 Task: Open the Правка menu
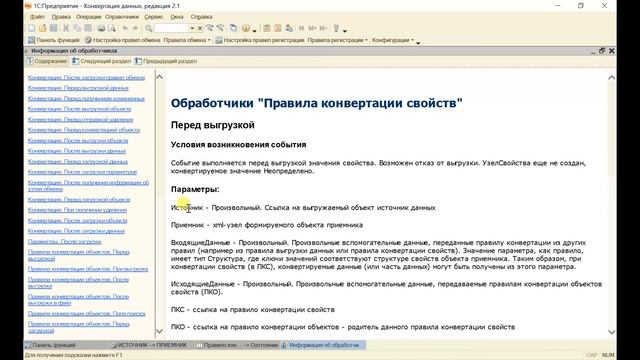[61, 17]
